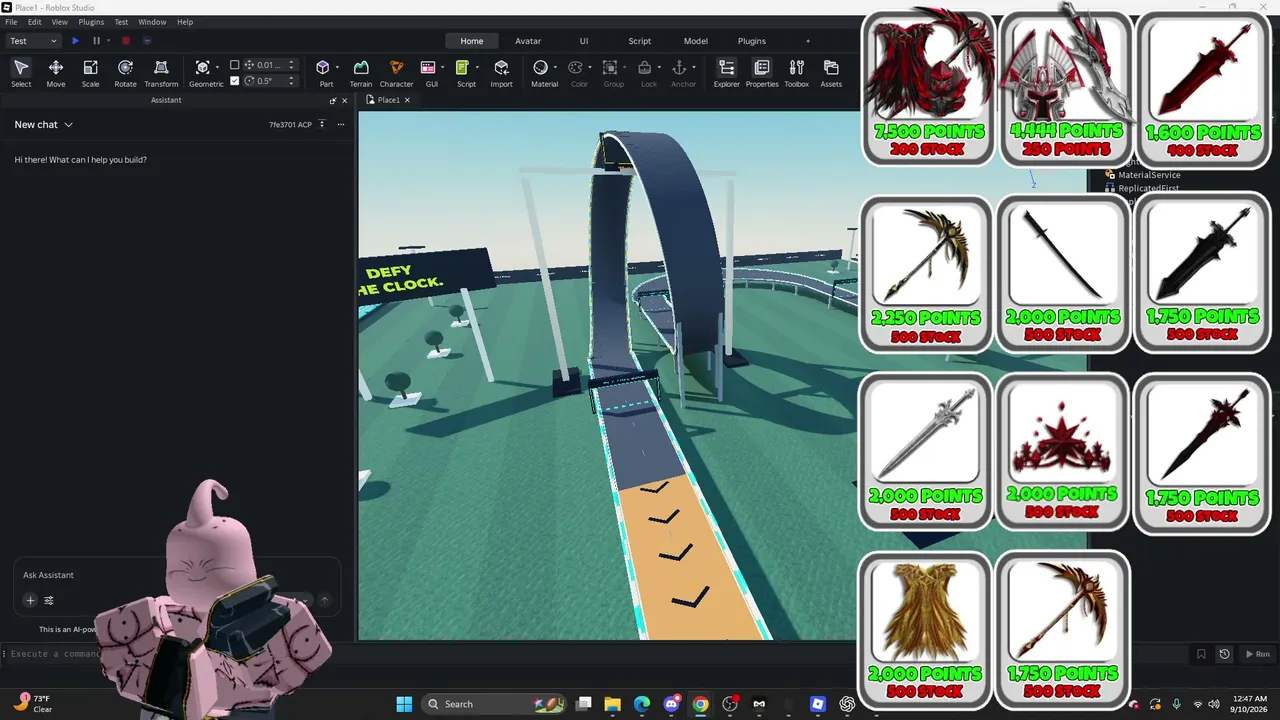Toggle the move snap increment checkbox

pos(235,65)
